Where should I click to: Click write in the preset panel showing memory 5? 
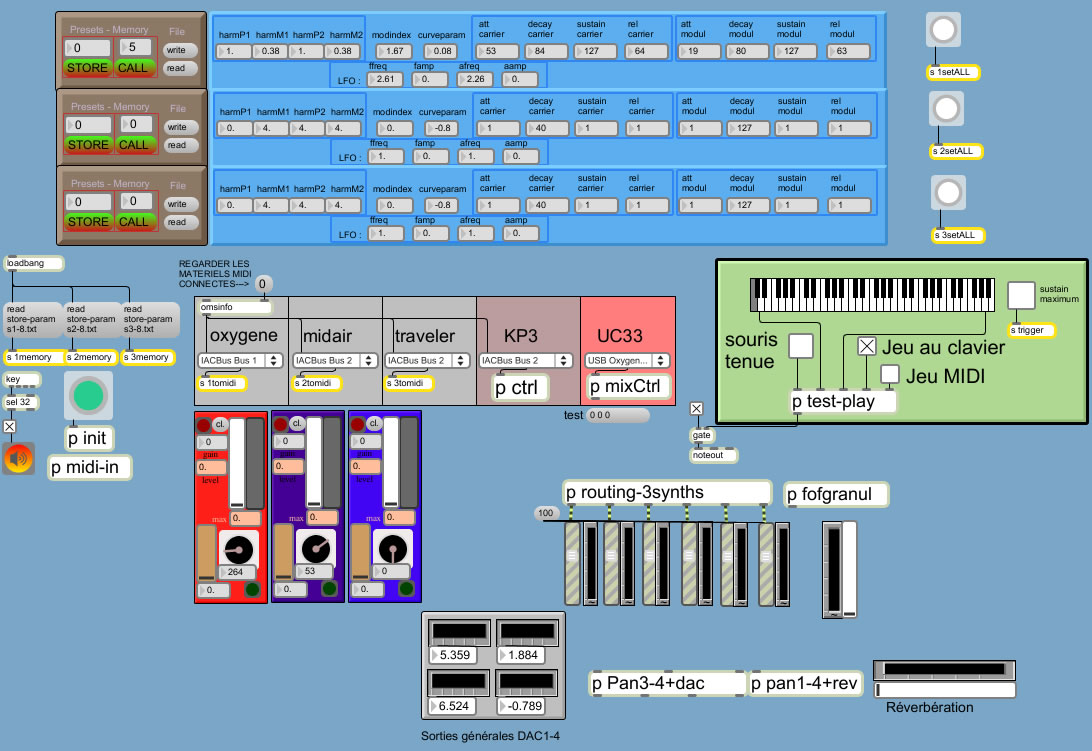180,50
